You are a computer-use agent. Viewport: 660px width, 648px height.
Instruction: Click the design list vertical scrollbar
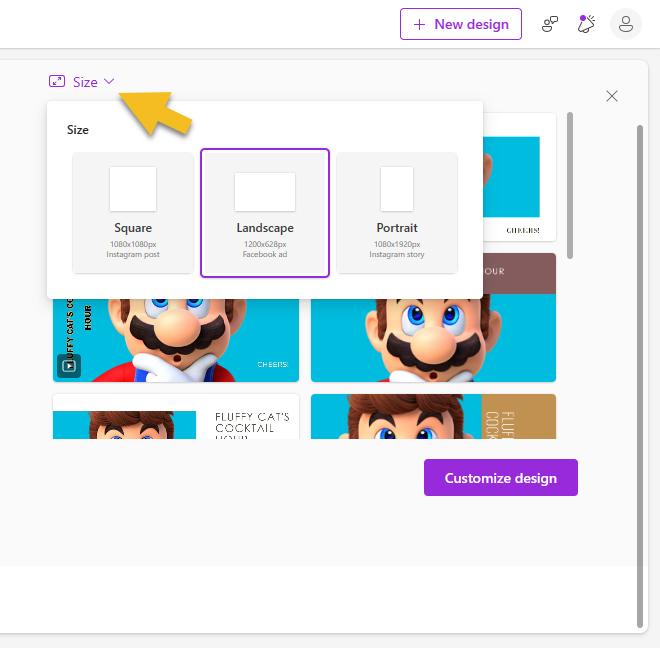point(570,185)
